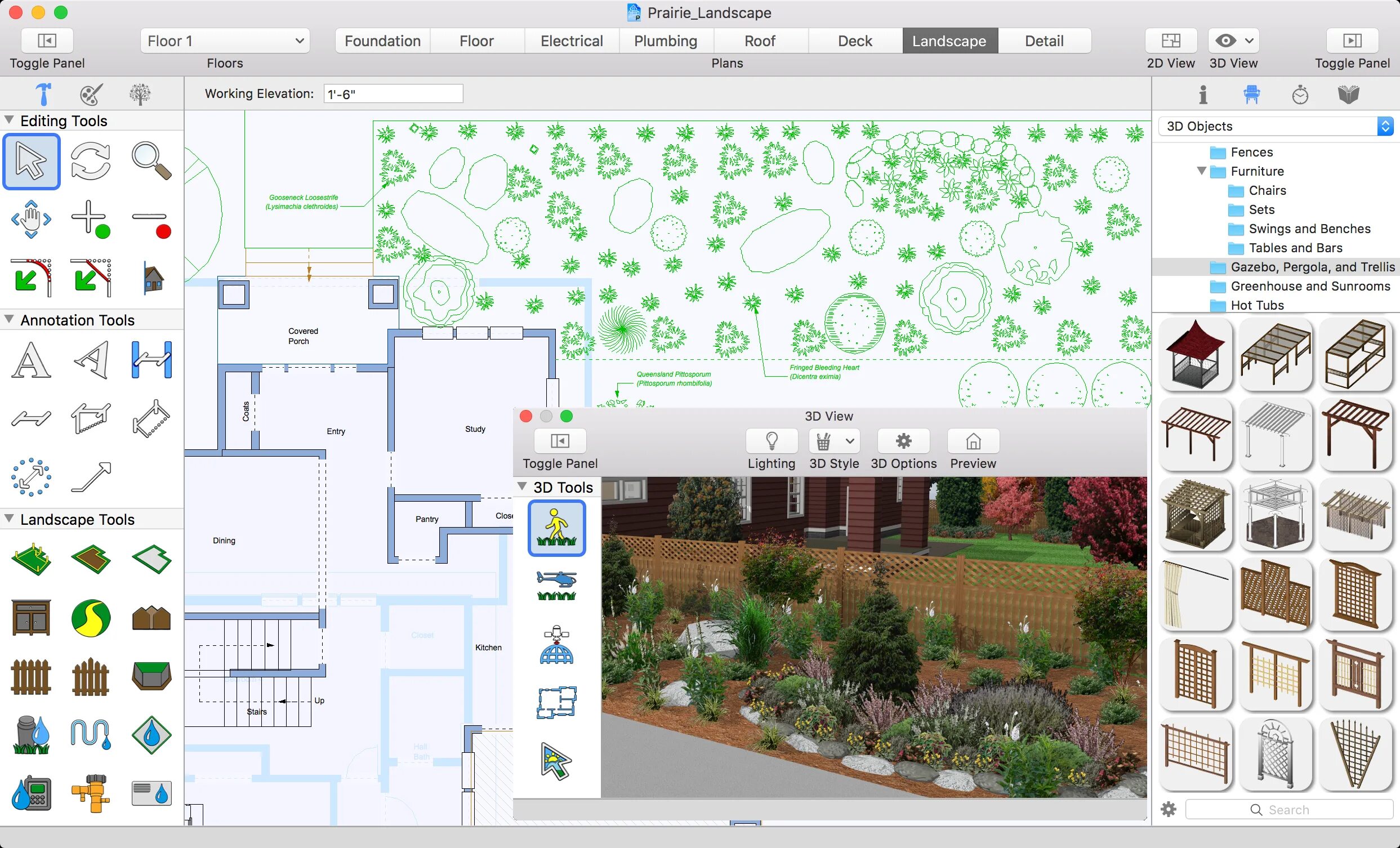Viewport: 1400px width, 848px height.
Task: Switch to the Roof plan tab
Action: (x=760, y=41)
